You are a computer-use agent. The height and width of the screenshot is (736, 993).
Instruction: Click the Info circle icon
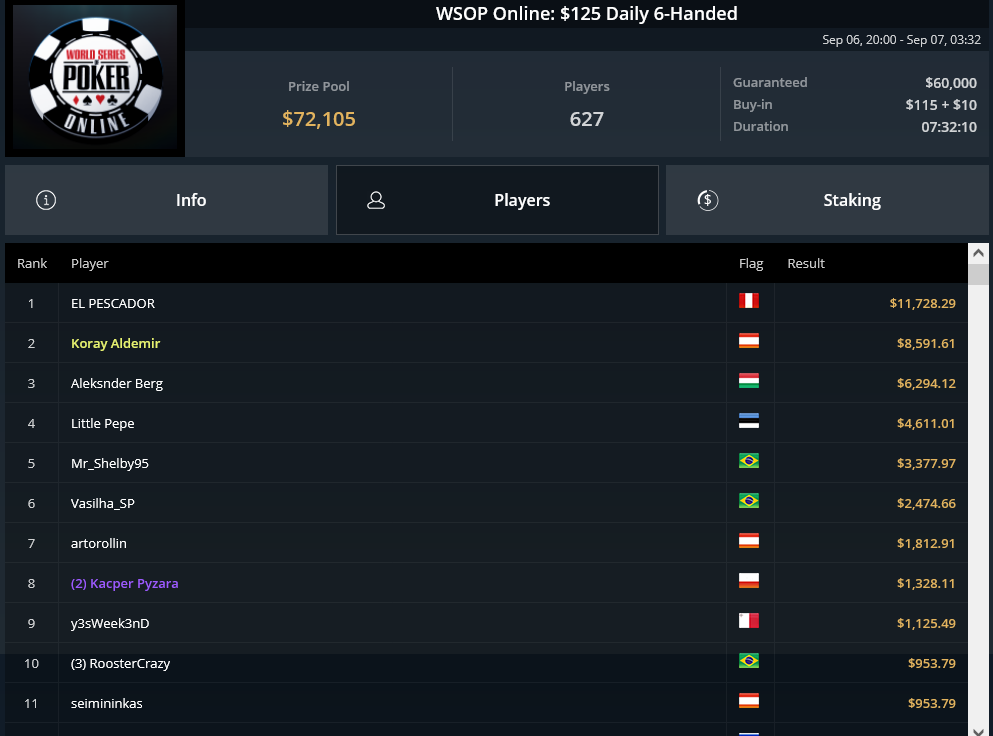click(46, 200)
